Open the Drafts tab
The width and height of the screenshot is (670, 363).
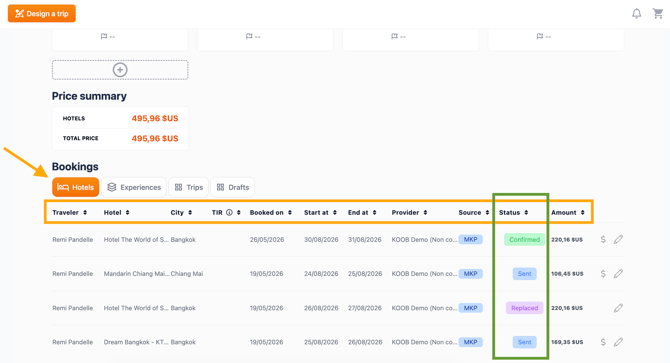232,187
